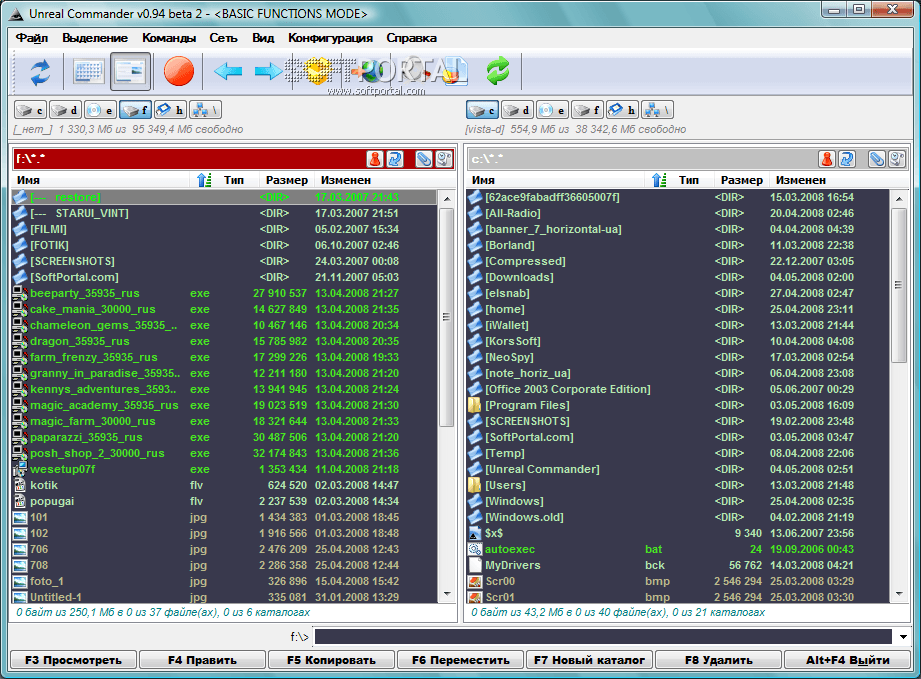Click blue refresh icon in right path bar

(846, 159)
